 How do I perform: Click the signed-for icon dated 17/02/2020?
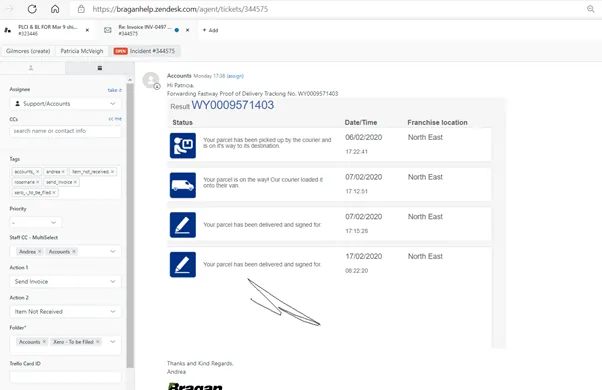183,264
